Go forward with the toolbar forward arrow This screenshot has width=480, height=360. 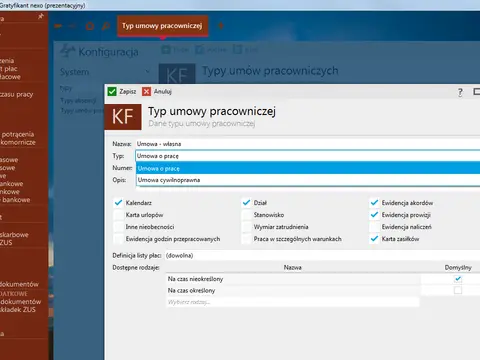pyautogui.click(x=72, y=26)
